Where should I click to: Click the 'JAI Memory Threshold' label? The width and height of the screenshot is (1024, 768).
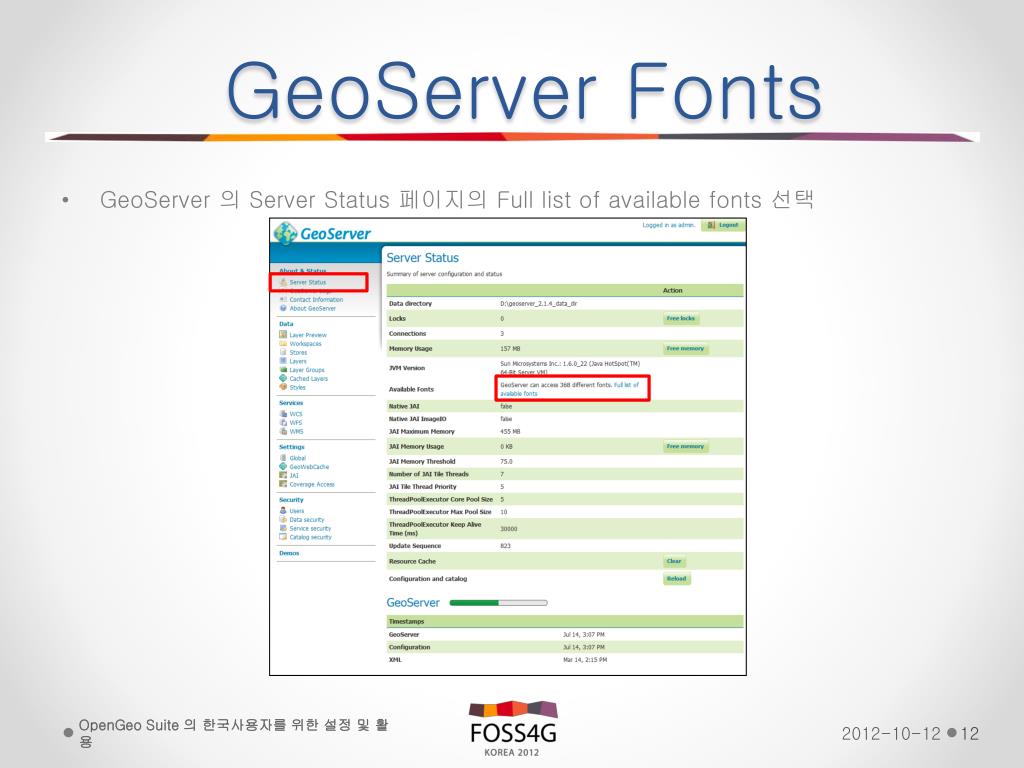(x=422, y=461)
